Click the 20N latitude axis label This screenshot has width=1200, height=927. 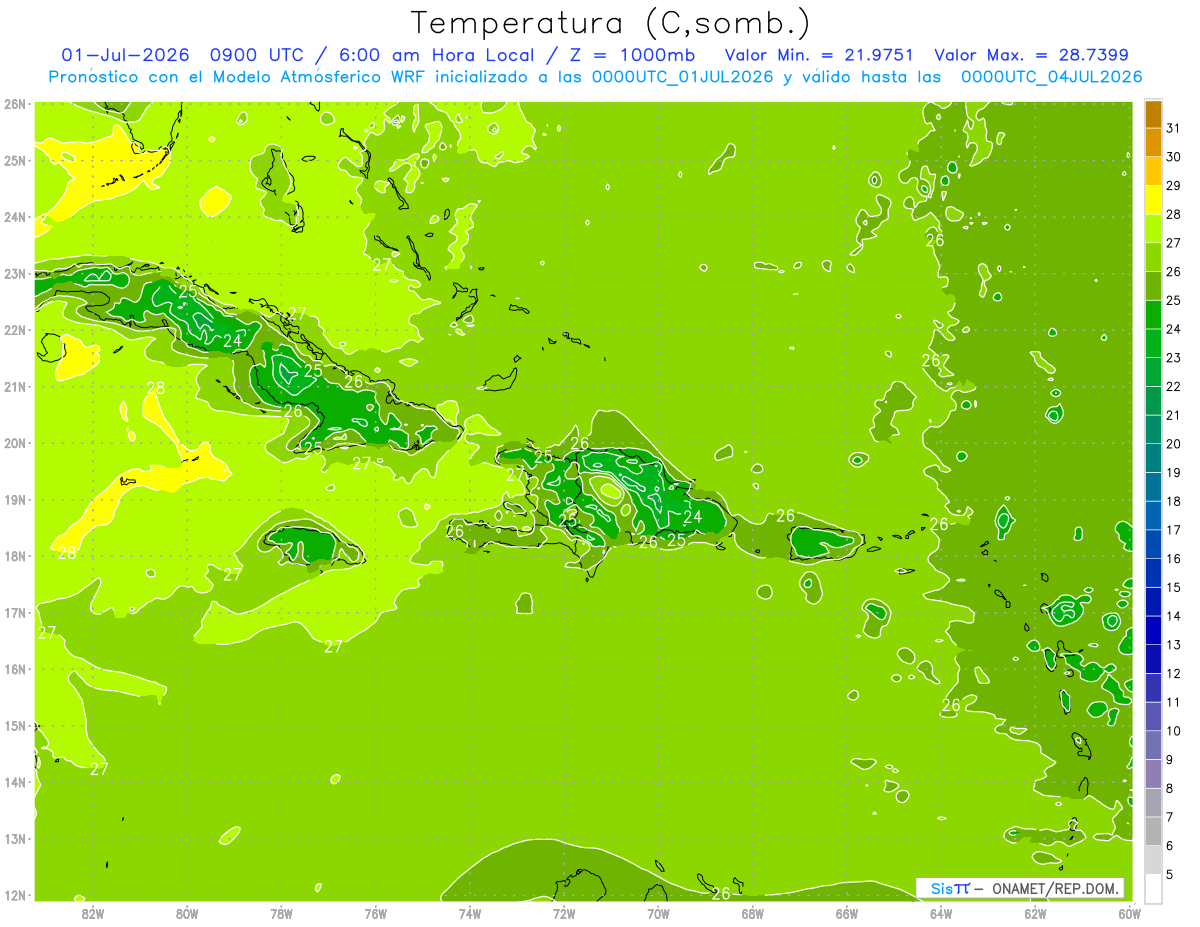[15, 443]
